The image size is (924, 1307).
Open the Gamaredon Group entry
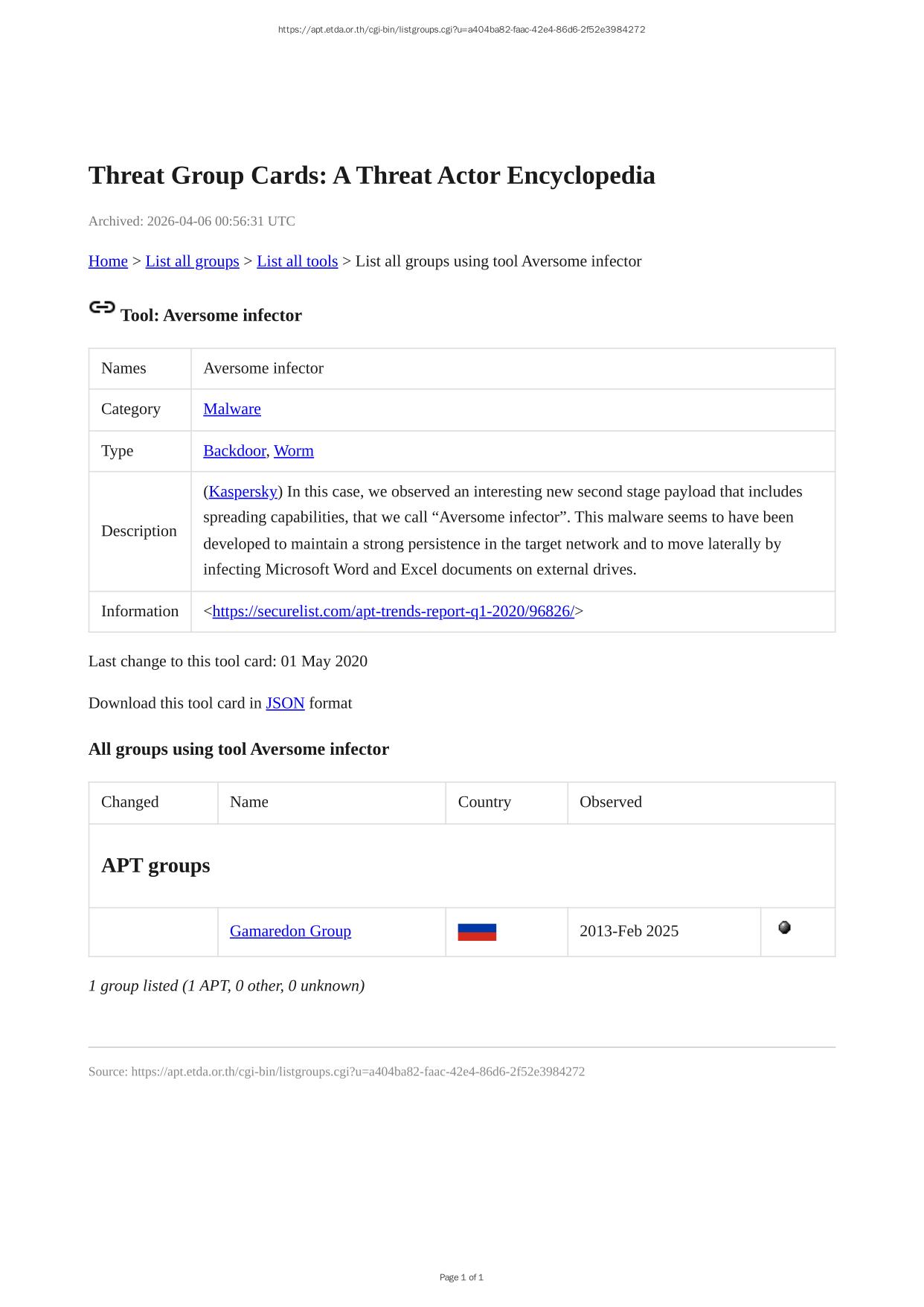pos(290,931)
